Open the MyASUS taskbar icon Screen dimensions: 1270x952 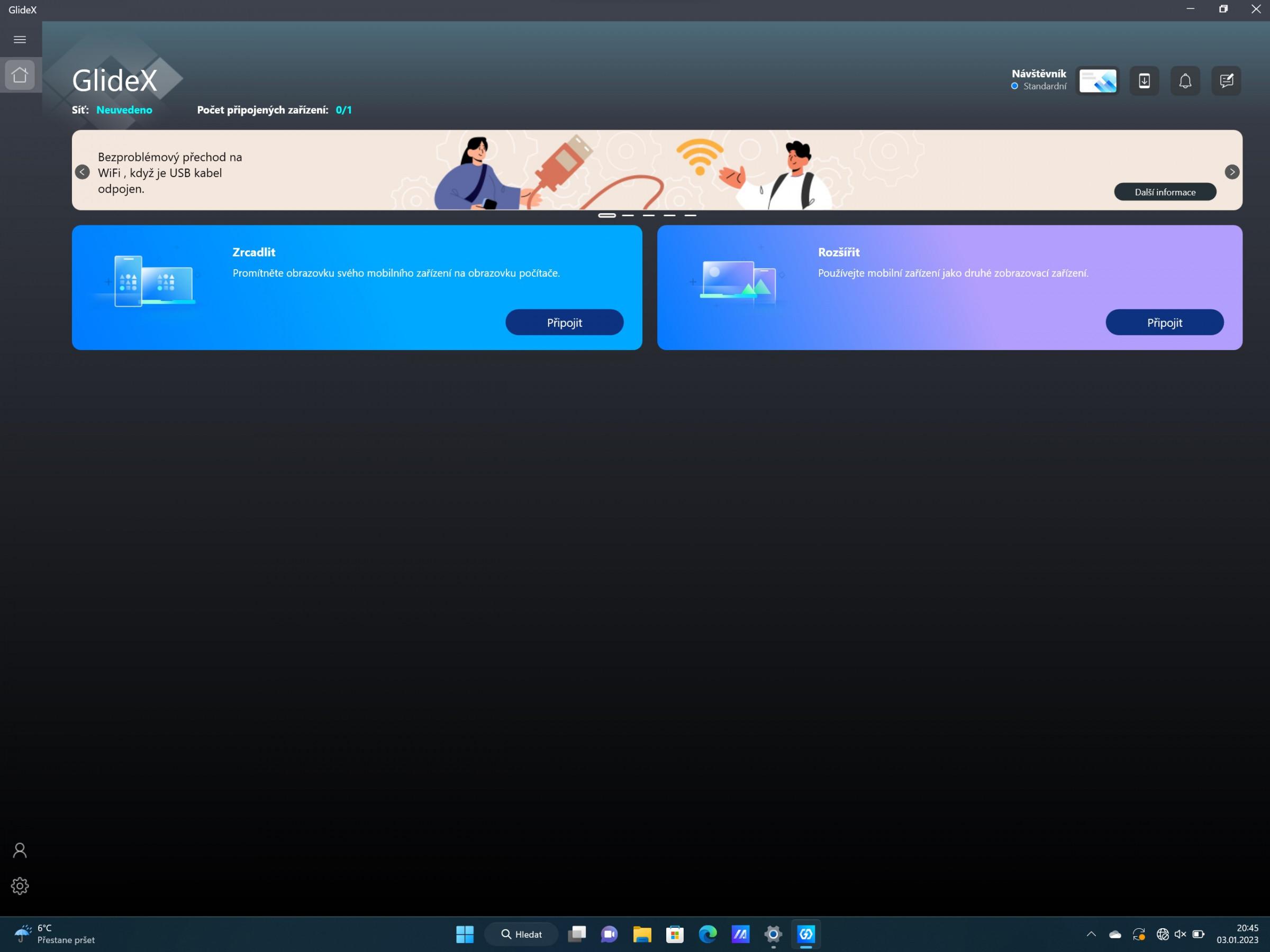(x=740, y=934)
